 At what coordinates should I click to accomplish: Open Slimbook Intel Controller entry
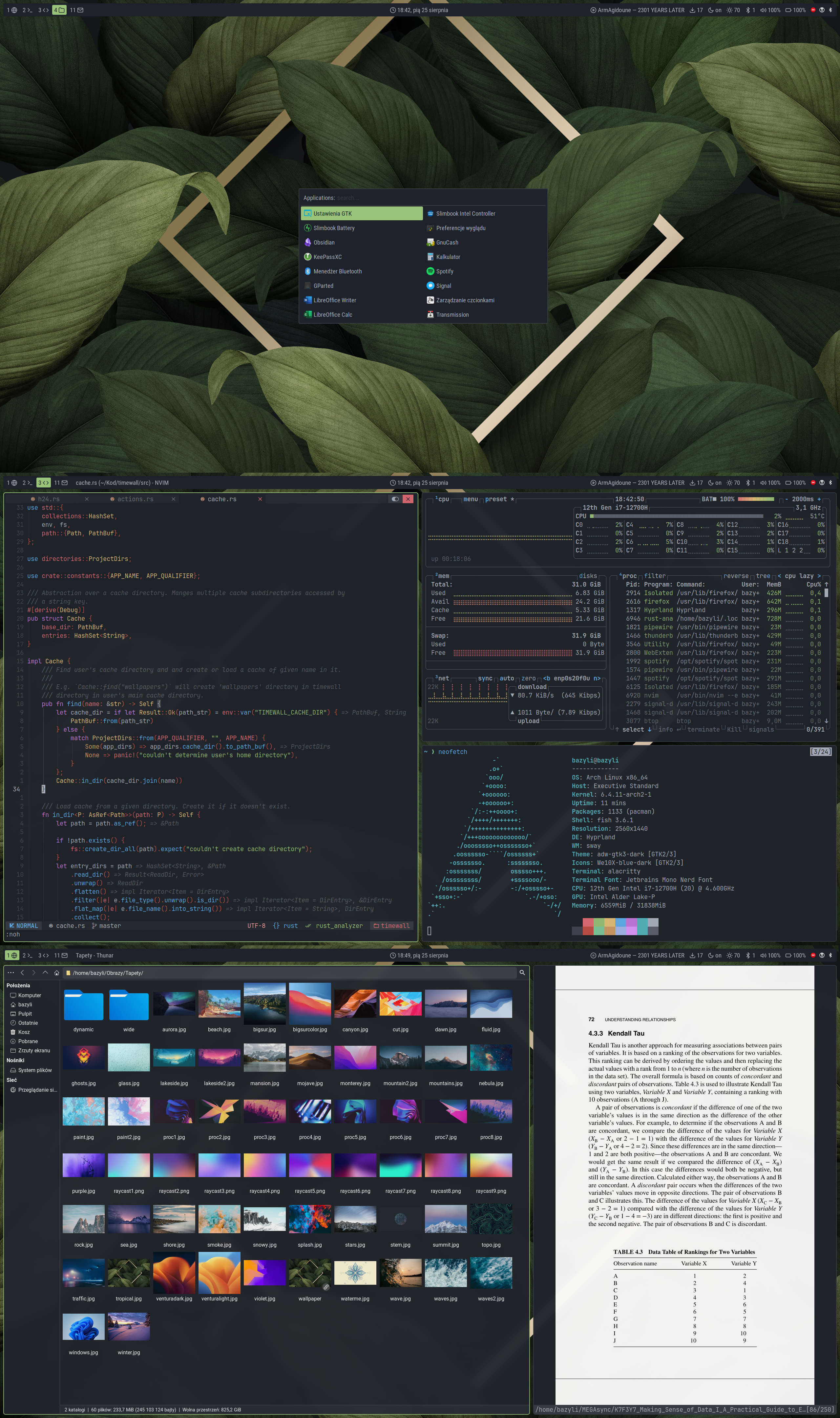tap(485, 213)
